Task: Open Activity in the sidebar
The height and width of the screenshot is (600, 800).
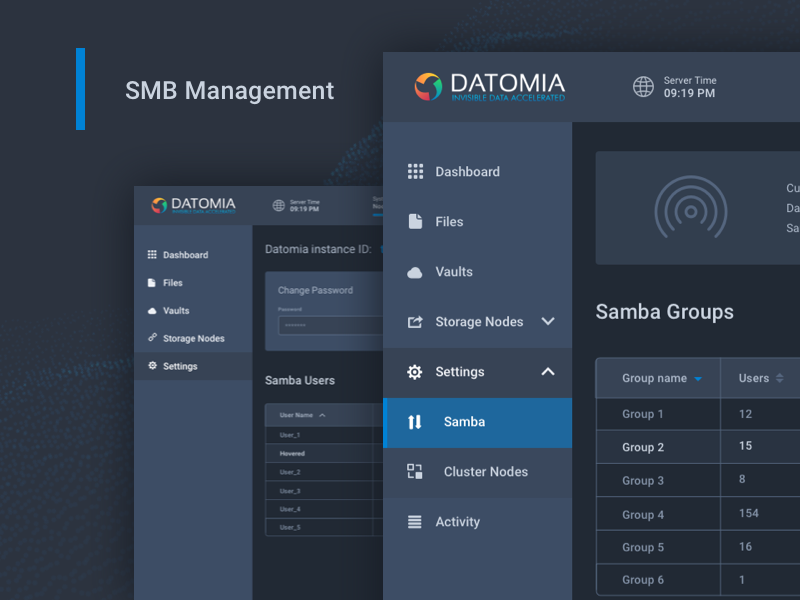Action: tap(458, 522)
